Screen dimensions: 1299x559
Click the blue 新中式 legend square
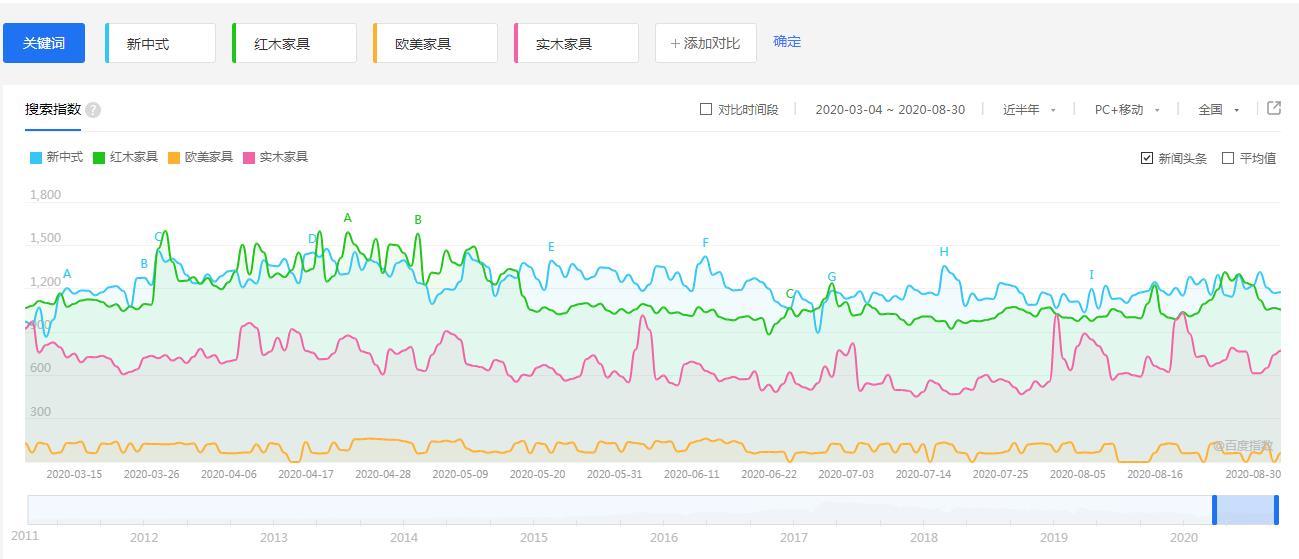36,158
